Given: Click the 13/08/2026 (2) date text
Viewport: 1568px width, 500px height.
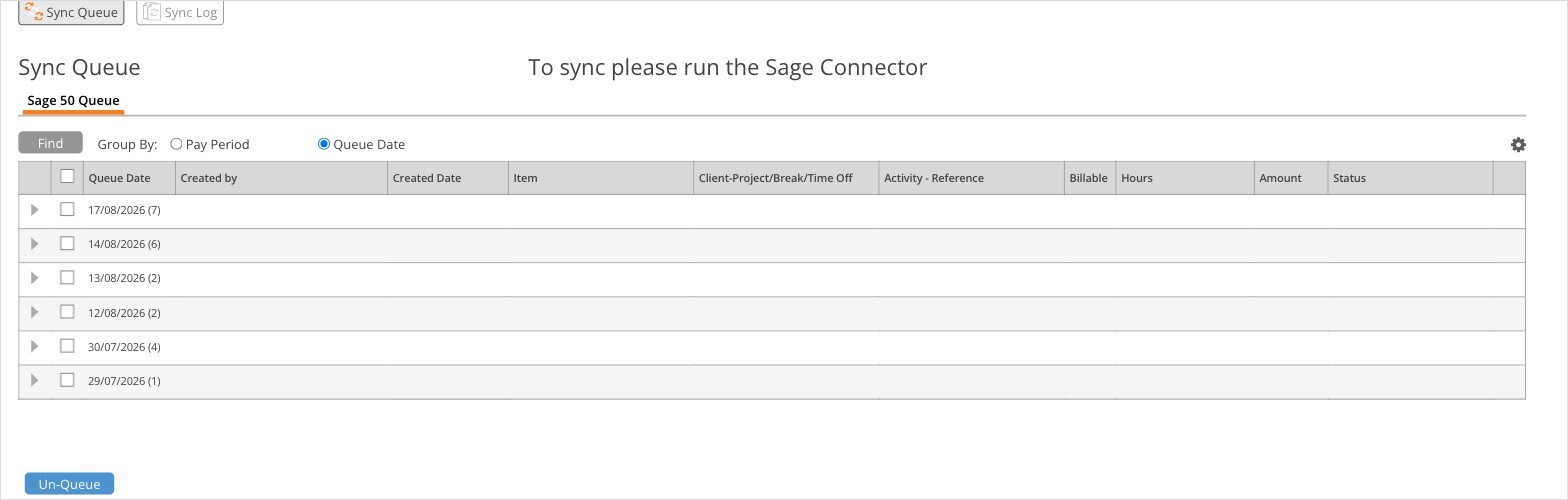Looking at the screenshot, I should (124, 278).
